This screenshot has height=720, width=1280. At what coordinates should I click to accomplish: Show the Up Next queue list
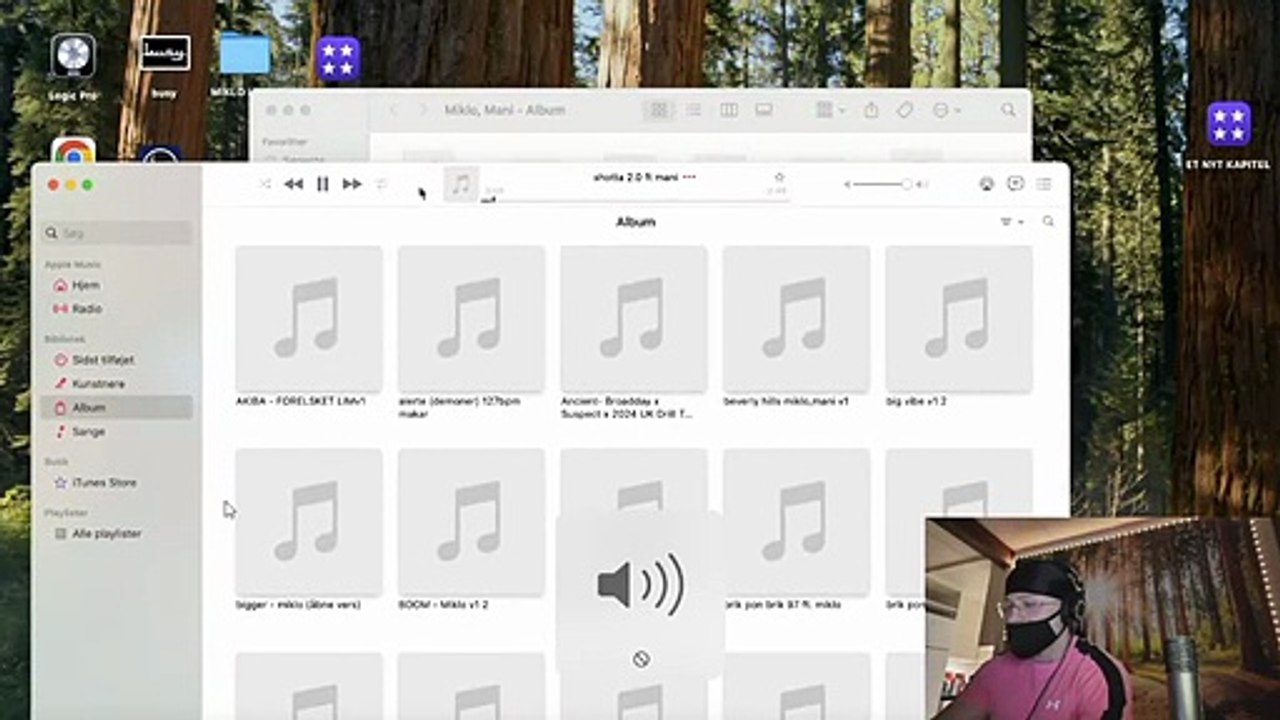(x=1044, y=184)
